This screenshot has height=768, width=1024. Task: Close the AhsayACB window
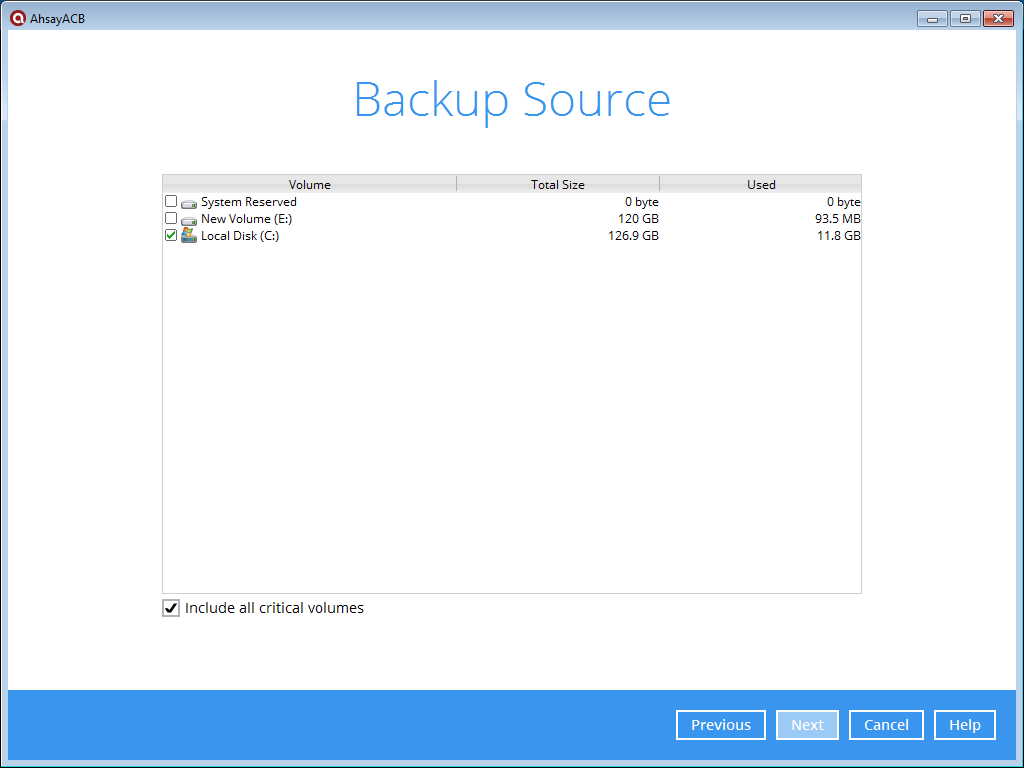coord(998,18)
